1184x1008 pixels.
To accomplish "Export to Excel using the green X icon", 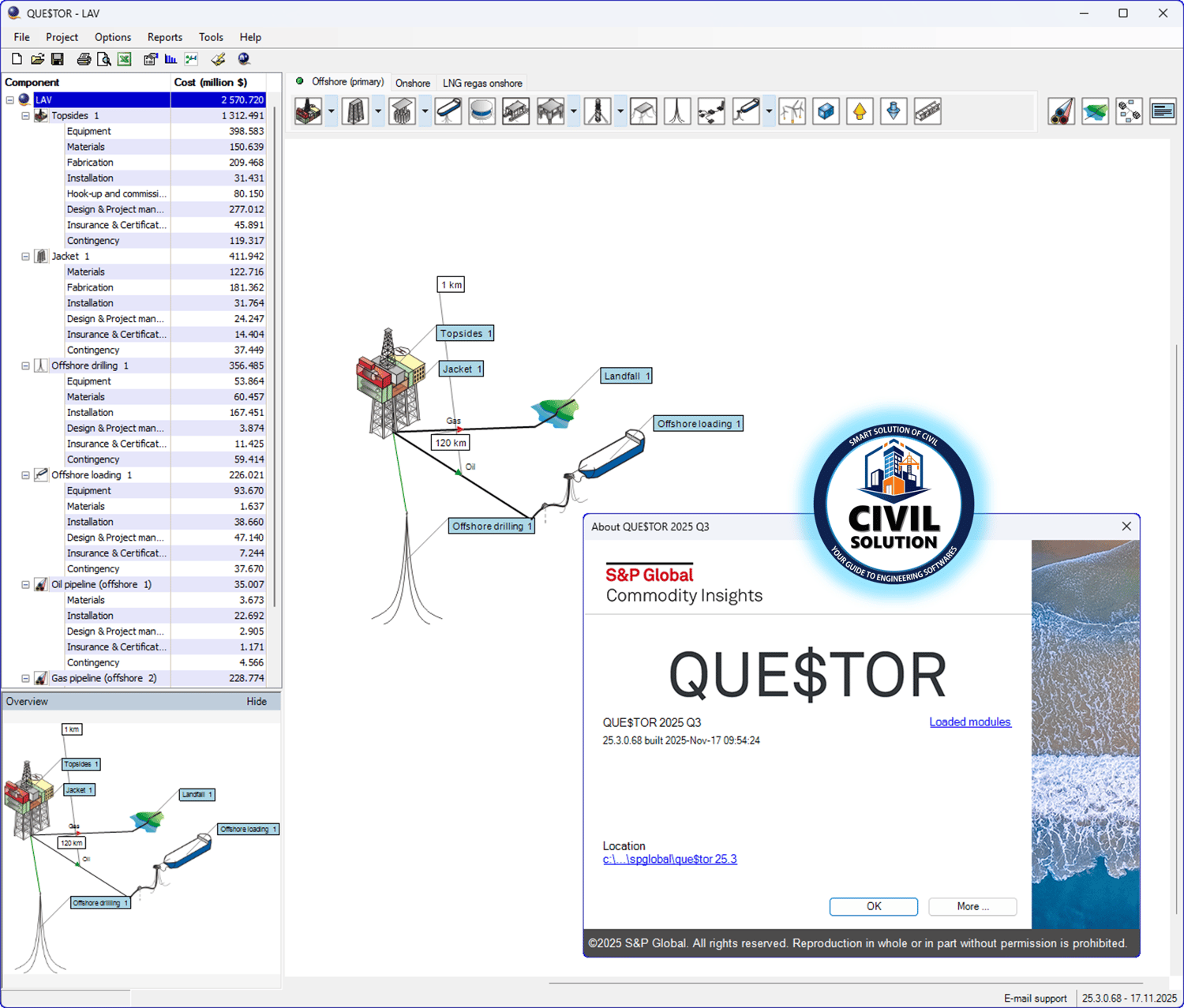I will pyautogui.click(x=125, y=59).
